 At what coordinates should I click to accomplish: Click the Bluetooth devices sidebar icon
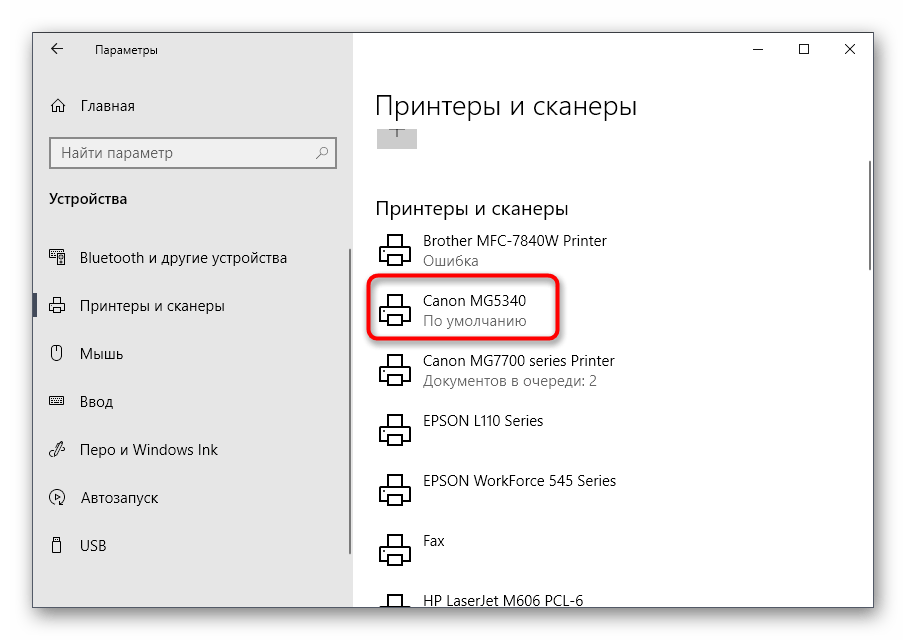coord(57,257)
